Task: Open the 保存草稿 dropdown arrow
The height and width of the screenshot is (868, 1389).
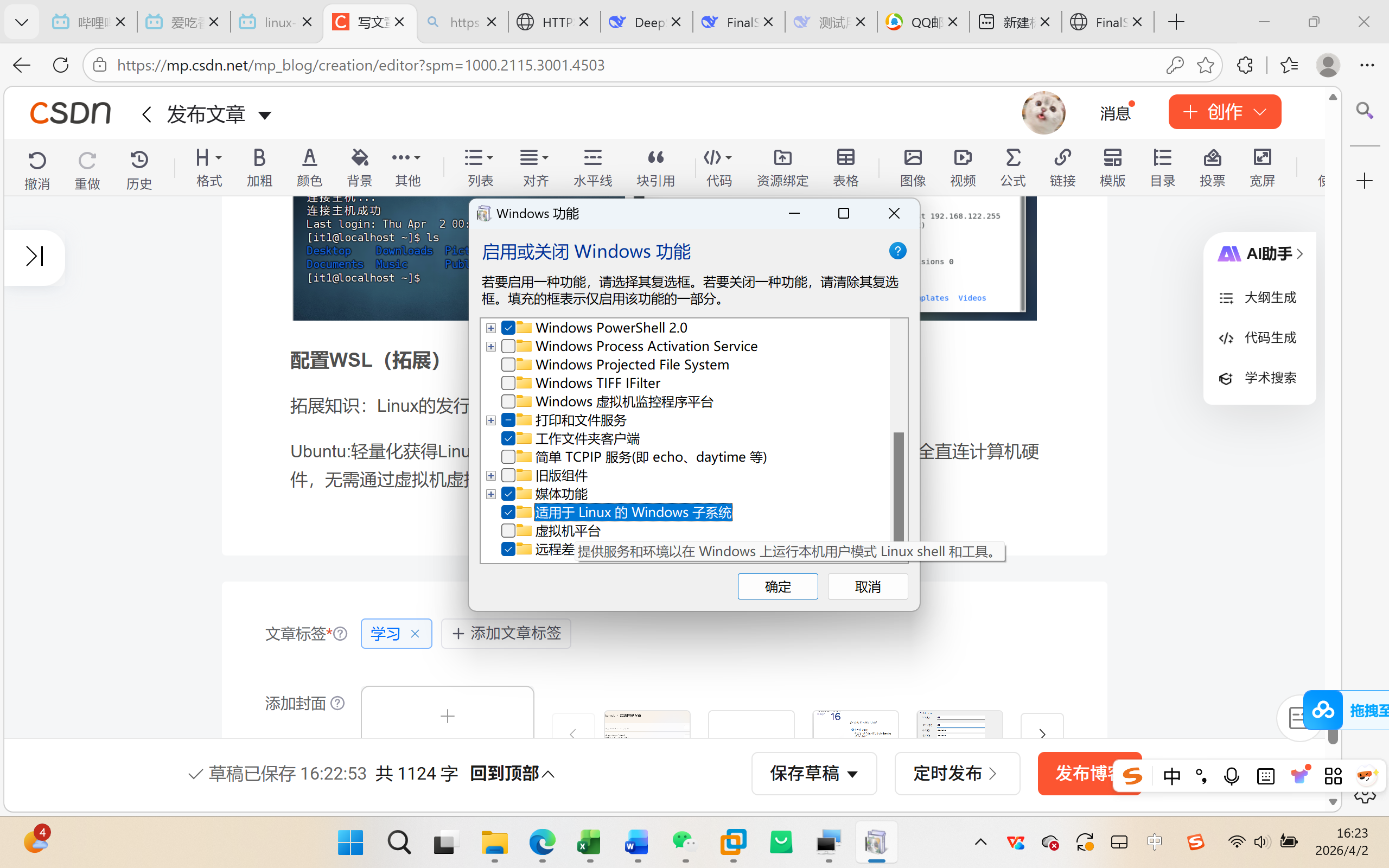Action: 853,775
